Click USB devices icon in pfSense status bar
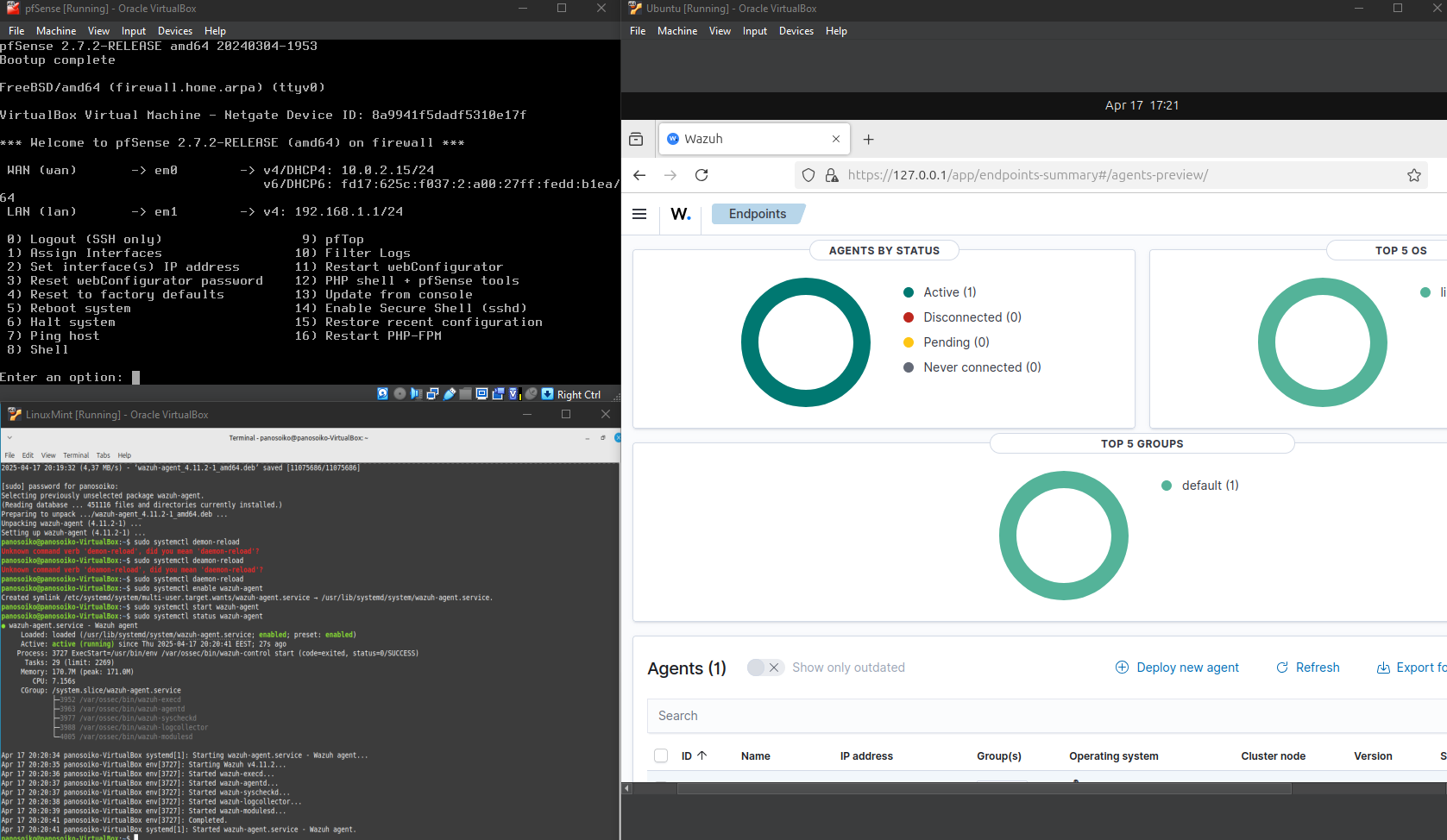The image size is (1447, 840). pyautogui.click(x=449, y=393)
